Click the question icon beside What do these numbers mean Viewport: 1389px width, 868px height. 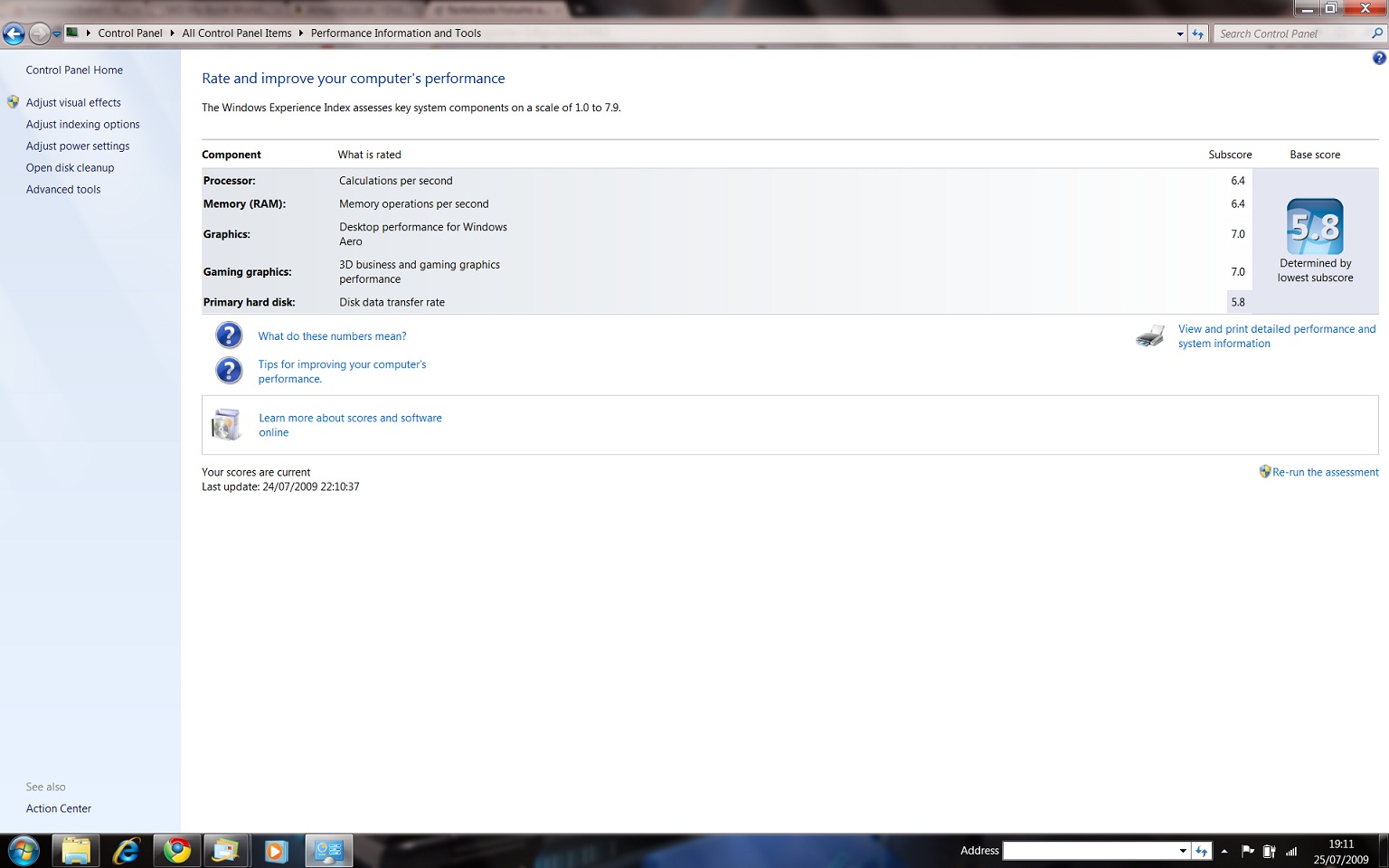229,335
